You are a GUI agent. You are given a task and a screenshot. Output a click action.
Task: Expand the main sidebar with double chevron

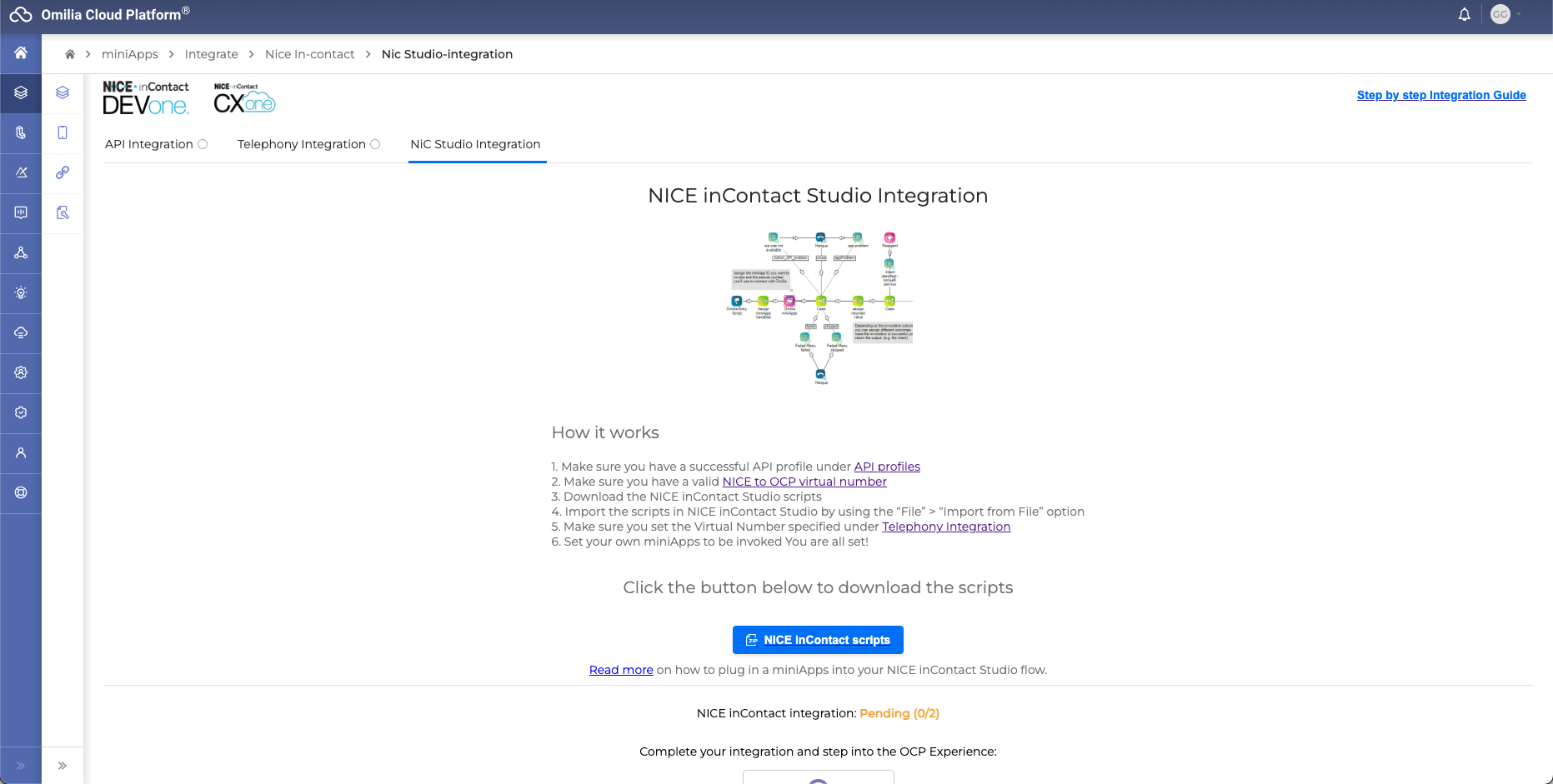click(x=21, y=766)
